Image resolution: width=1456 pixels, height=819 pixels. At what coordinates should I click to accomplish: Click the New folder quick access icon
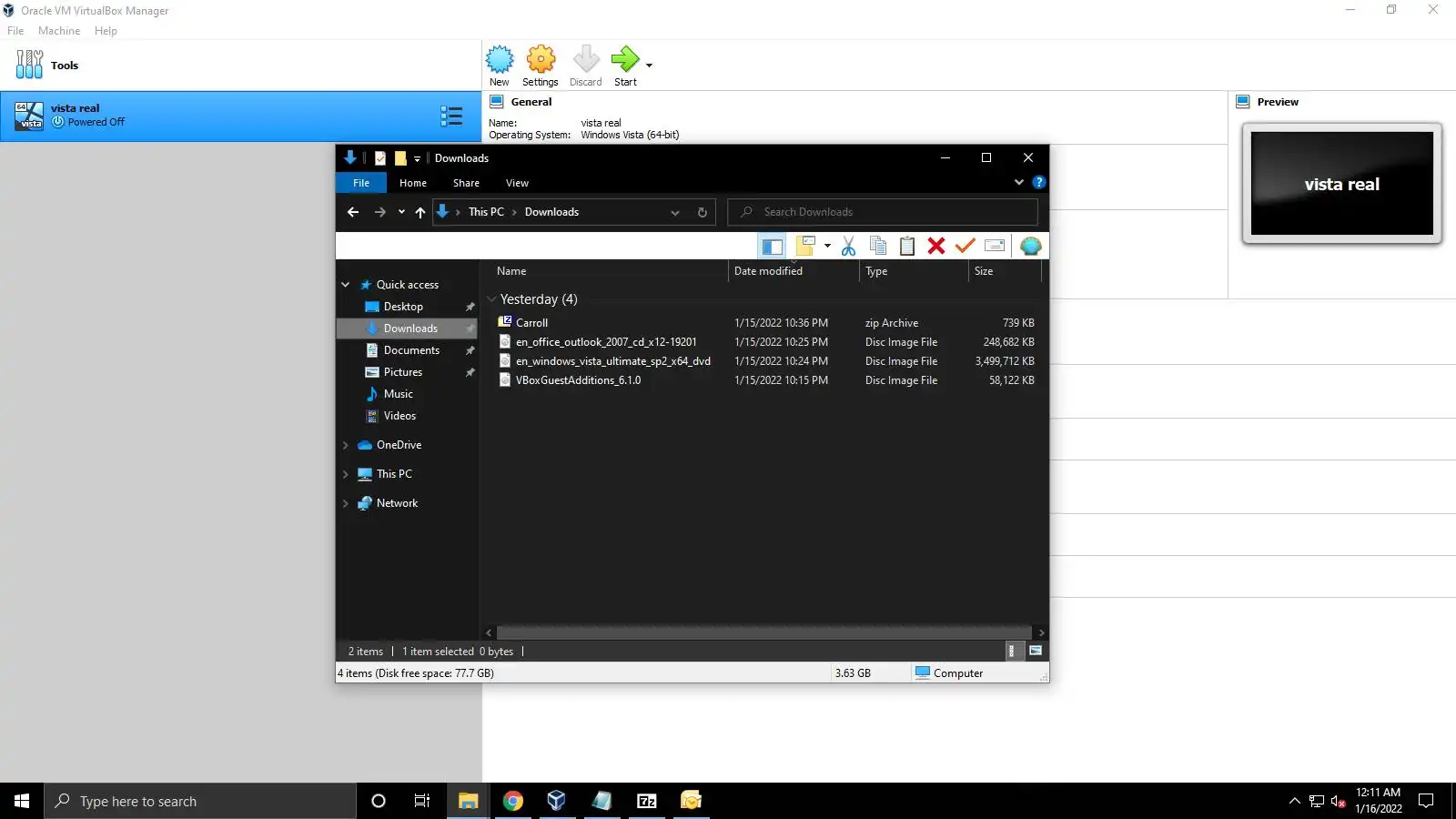coord(400,158)
